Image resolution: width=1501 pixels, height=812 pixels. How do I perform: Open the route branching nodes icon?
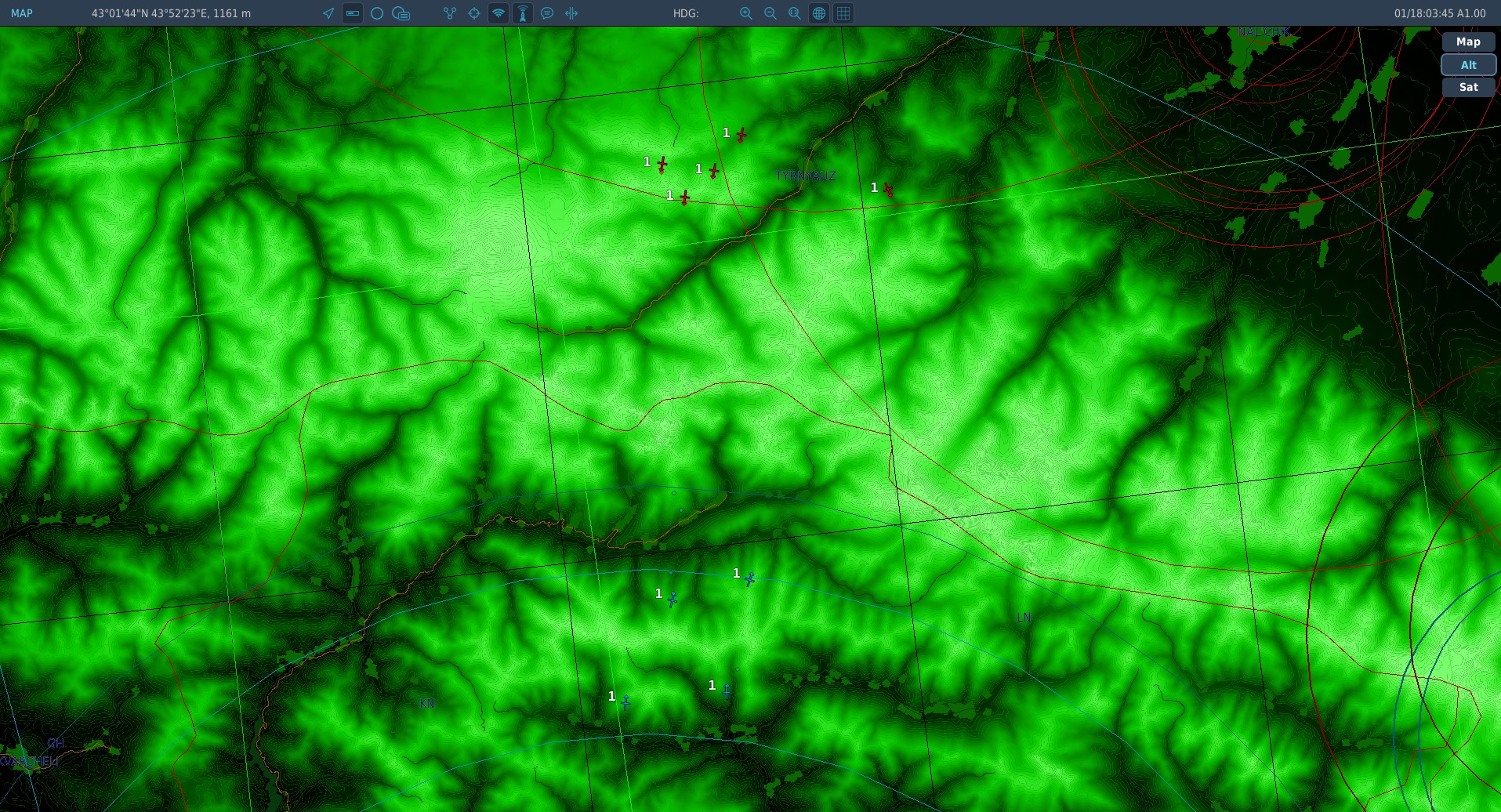450,13
